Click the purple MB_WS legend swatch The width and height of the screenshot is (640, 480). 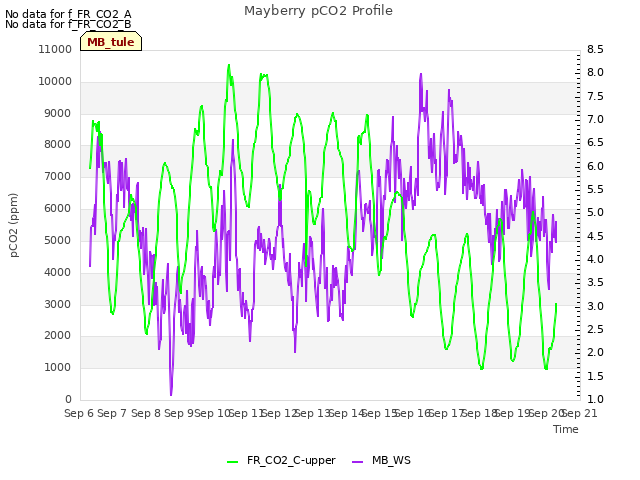(357, 462)
